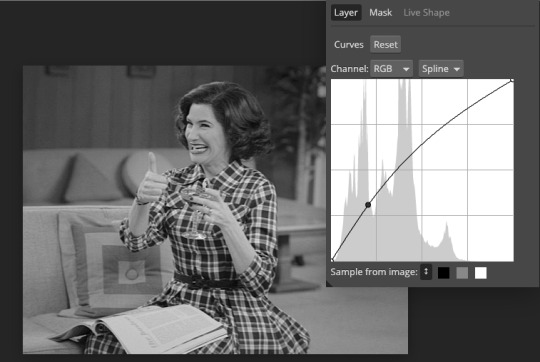The height and width of the screenshot is (362, 540).
Task: Click the woman in the canvas photo
Action: coord(214,217)
